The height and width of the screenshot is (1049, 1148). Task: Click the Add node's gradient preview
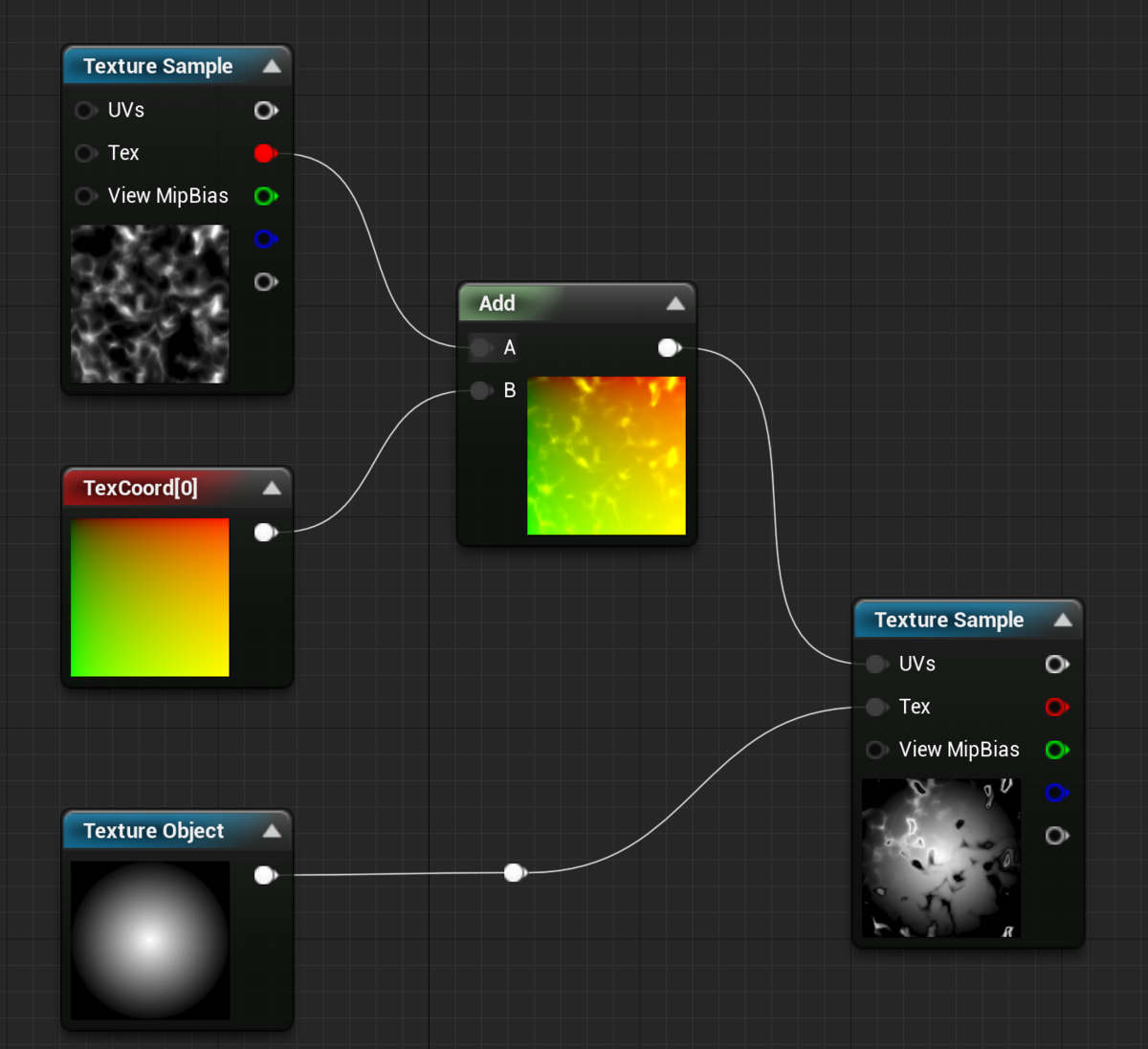coord(607,455)
